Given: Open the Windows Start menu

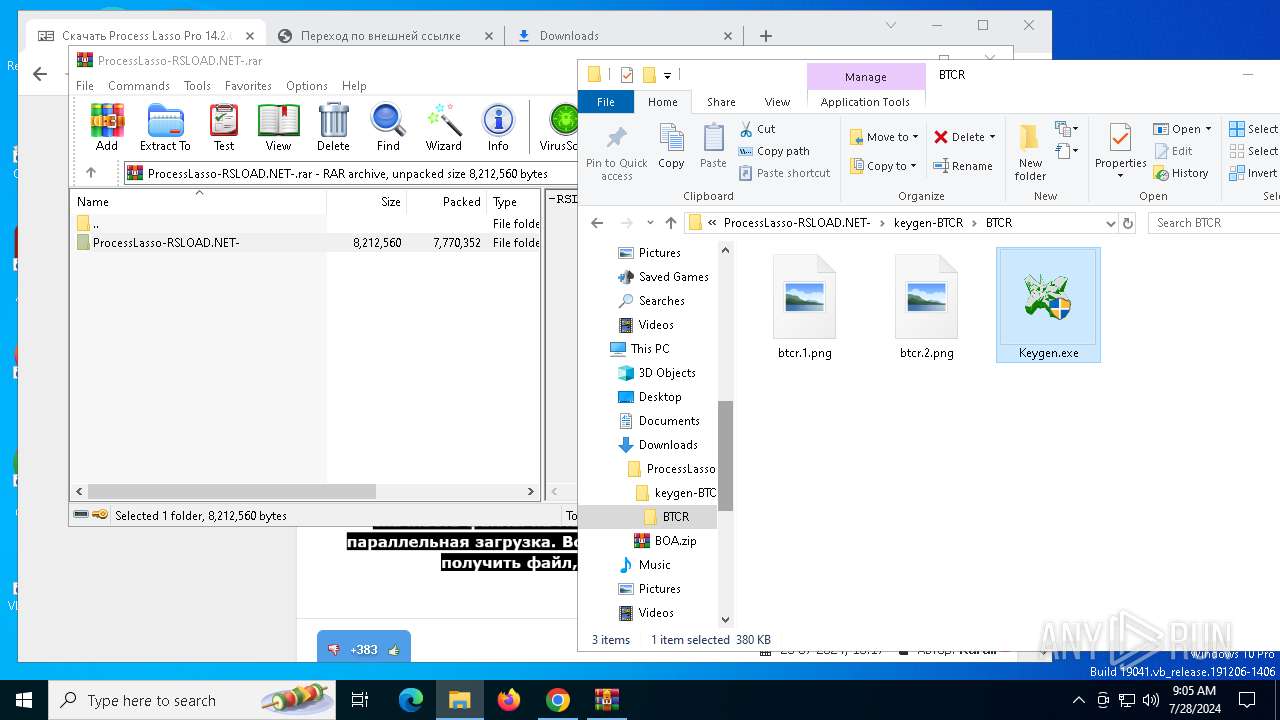Looking at the screenshot, I should coord(24,700).
